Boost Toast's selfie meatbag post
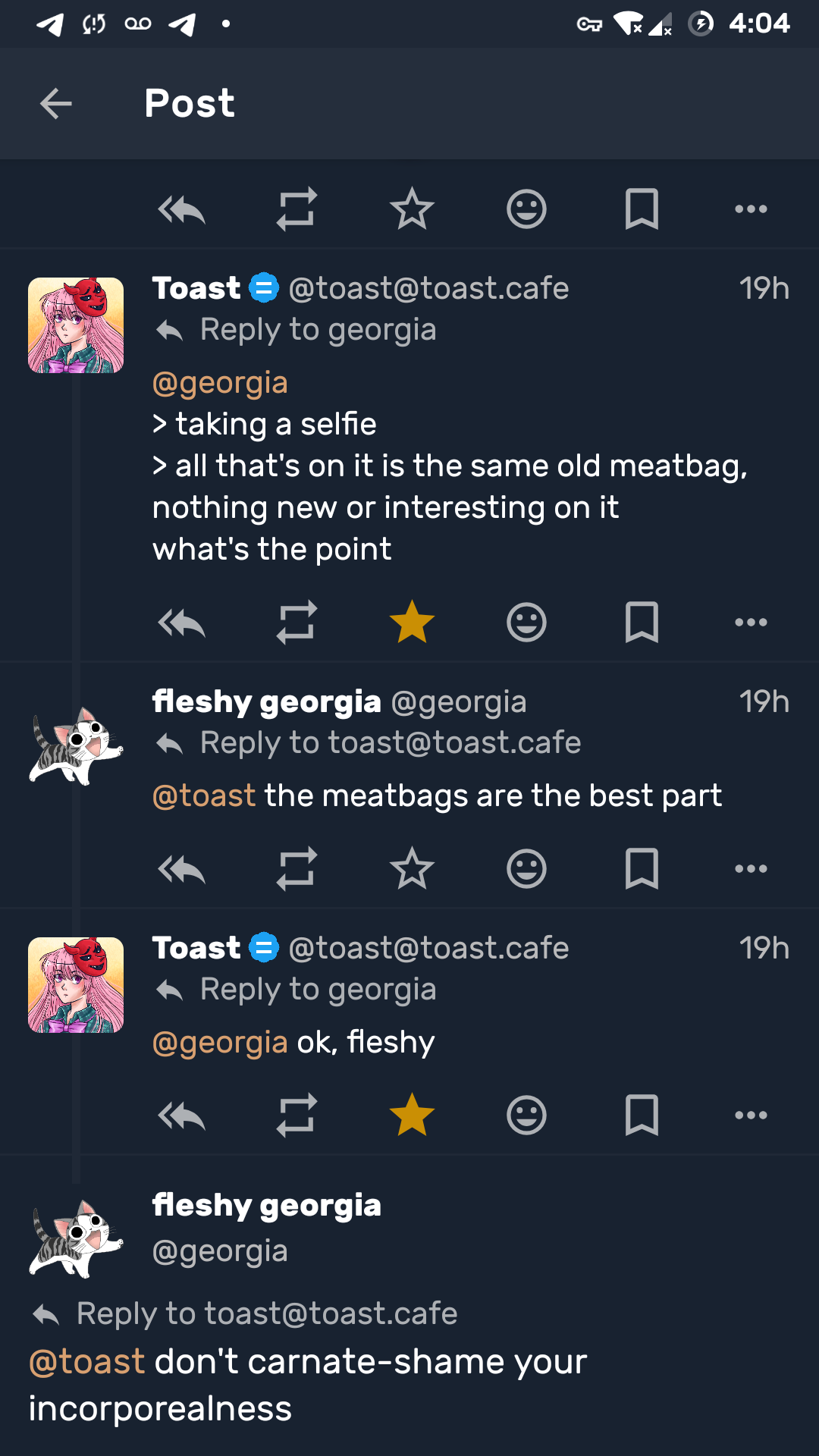The height and width of the screenshot is (1456, 819). pyautogui.click(x=297, y=623)
